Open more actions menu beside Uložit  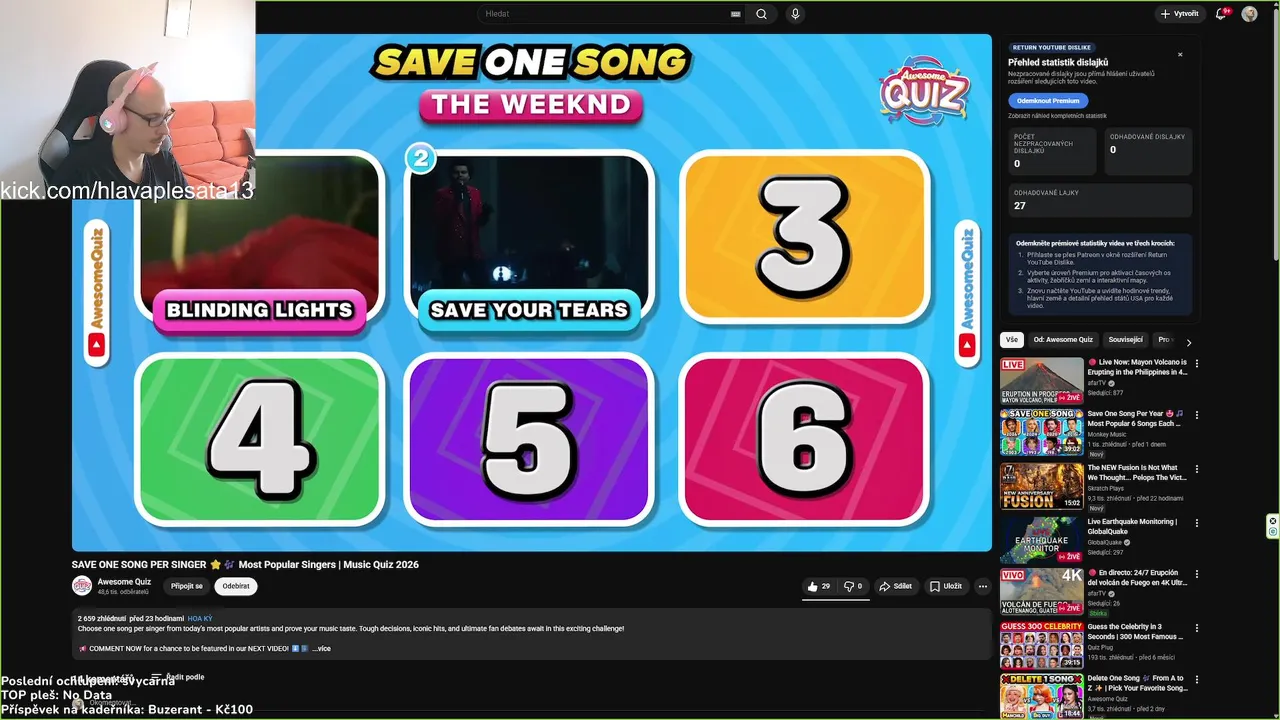click(x=983, y=586)
